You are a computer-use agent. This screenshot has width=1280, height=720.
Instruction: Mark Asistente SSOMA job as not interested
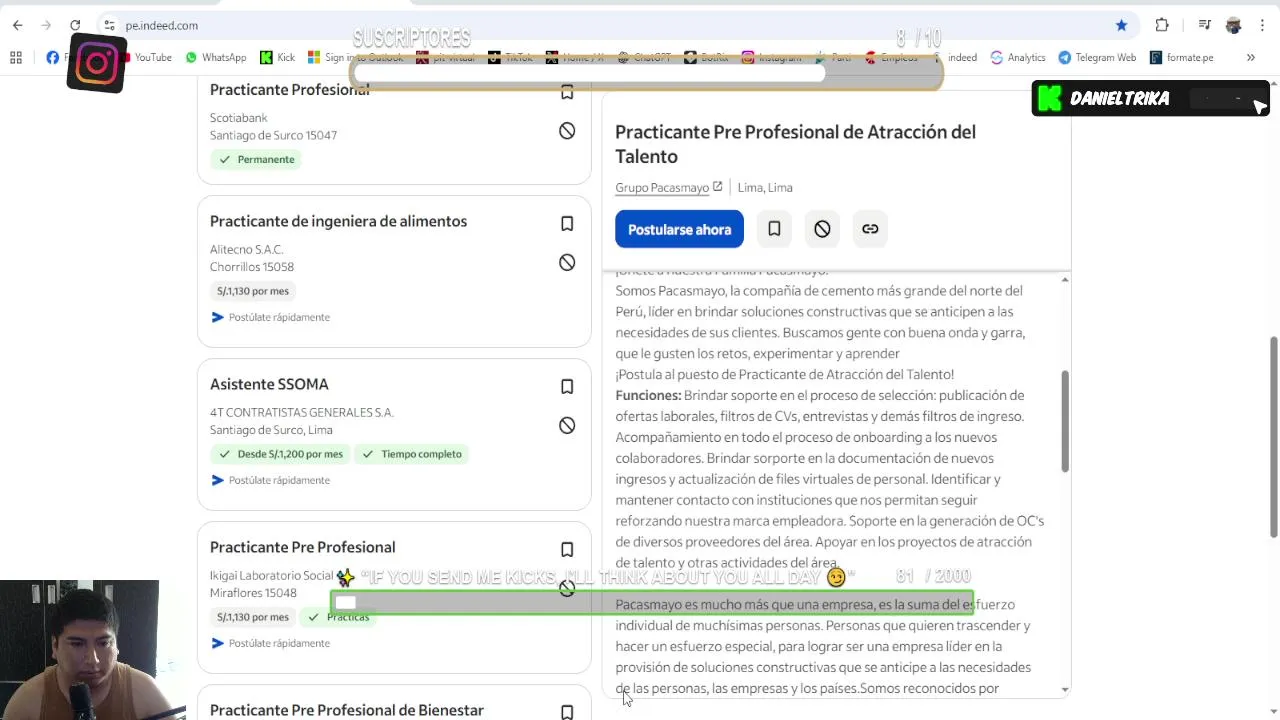pos(567,425)
